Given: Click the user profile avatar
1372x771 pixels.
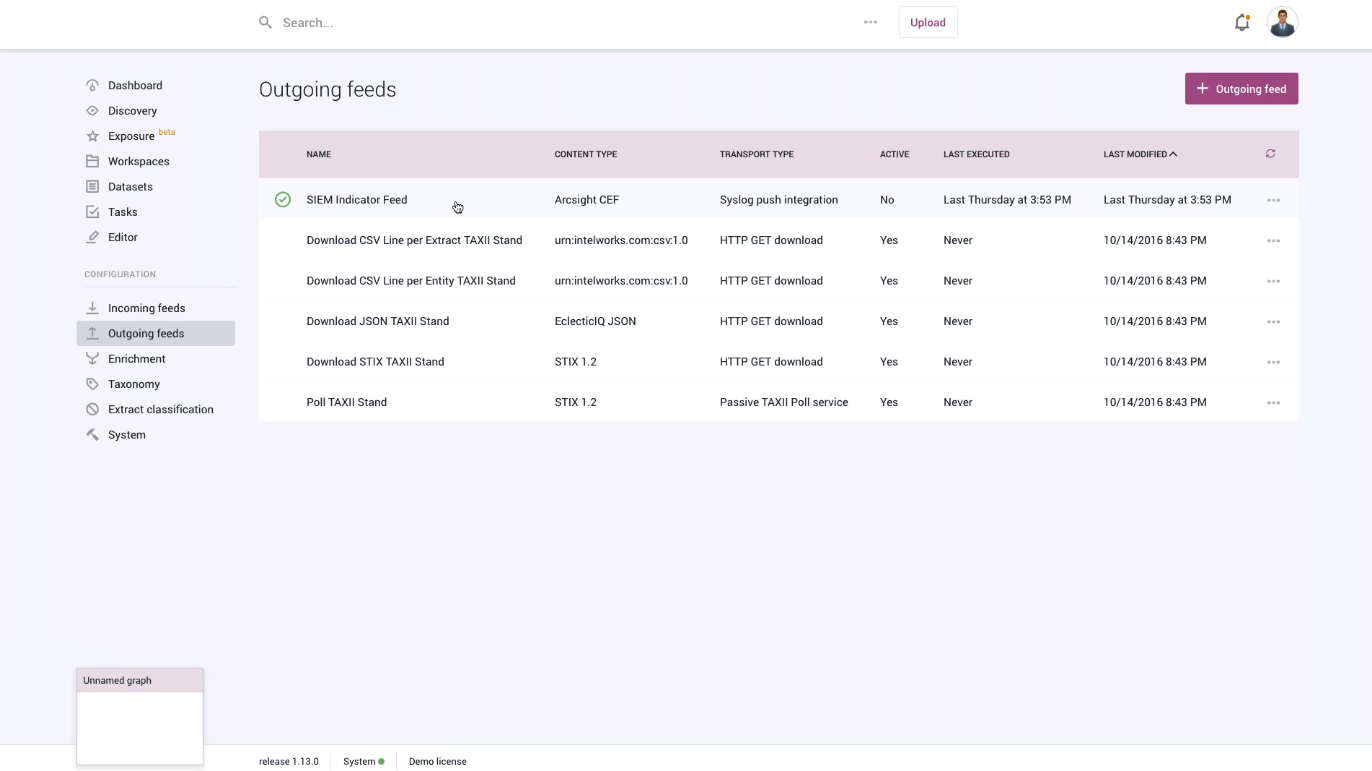Looking at the screenshot, I should [x=1282, y=22].
